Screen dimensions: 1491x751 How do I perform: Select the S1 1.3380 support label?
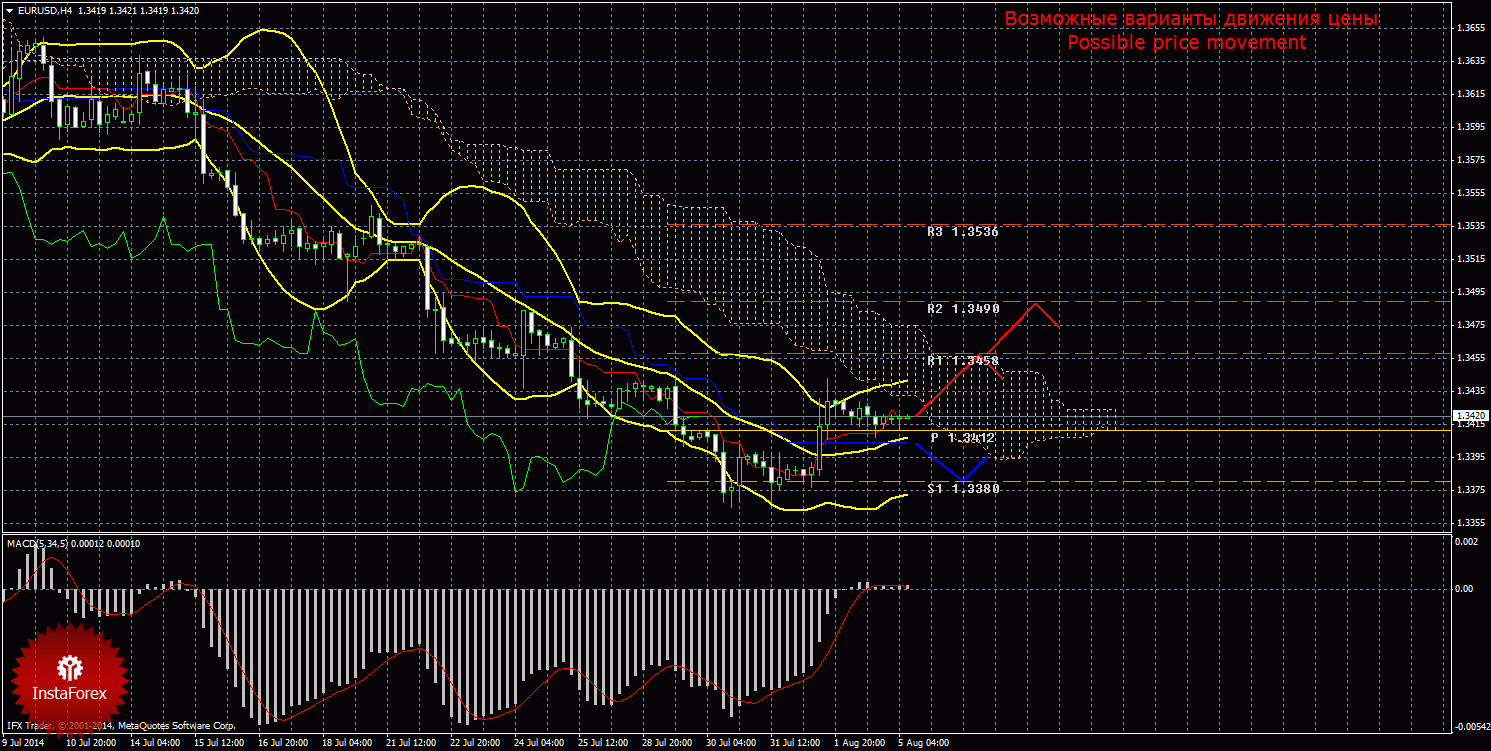pyautogui.click(x=962, y=488)
